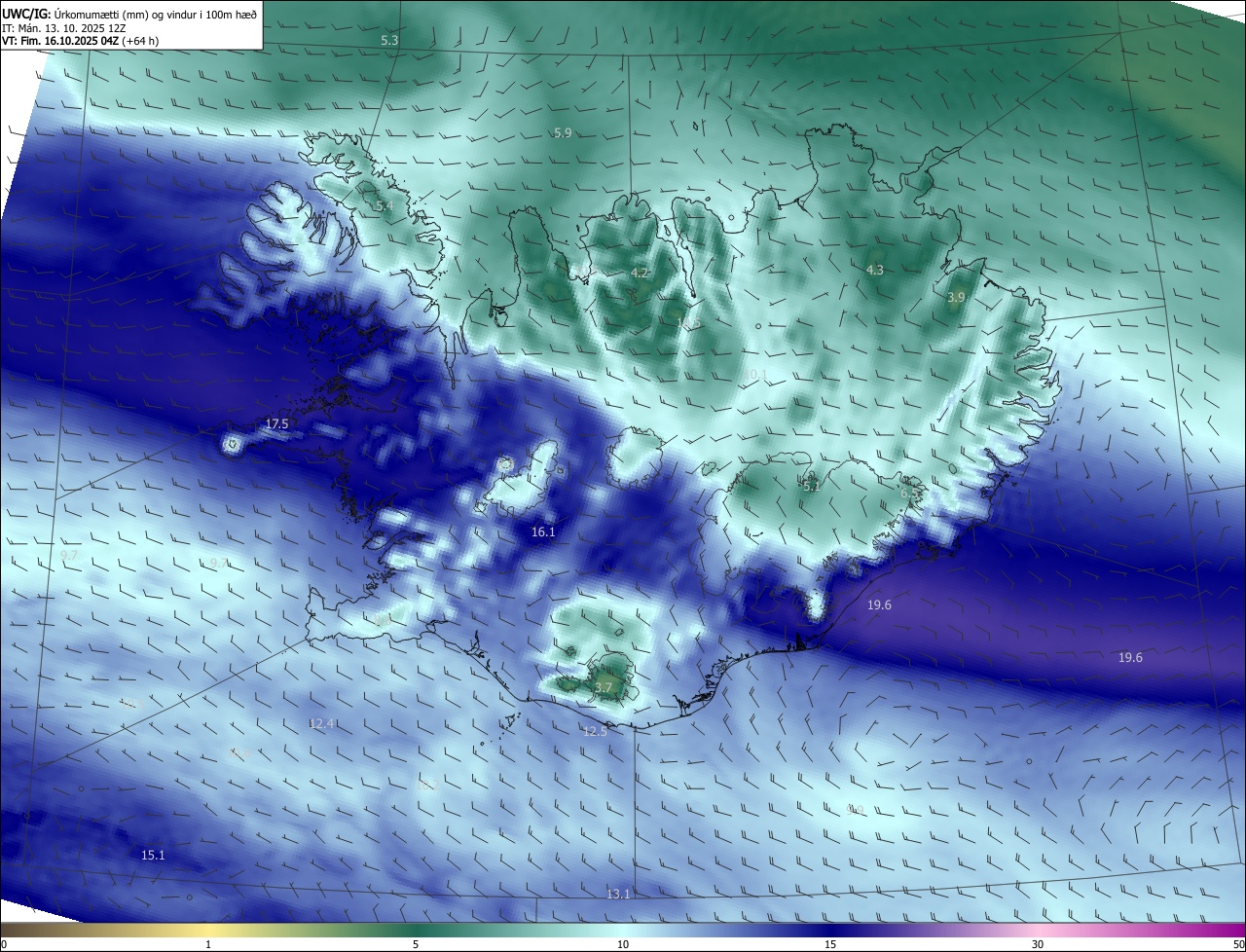Click the 30 tick on the color scale
This screenshot has width=1246, height=952.
point(1038,944)
